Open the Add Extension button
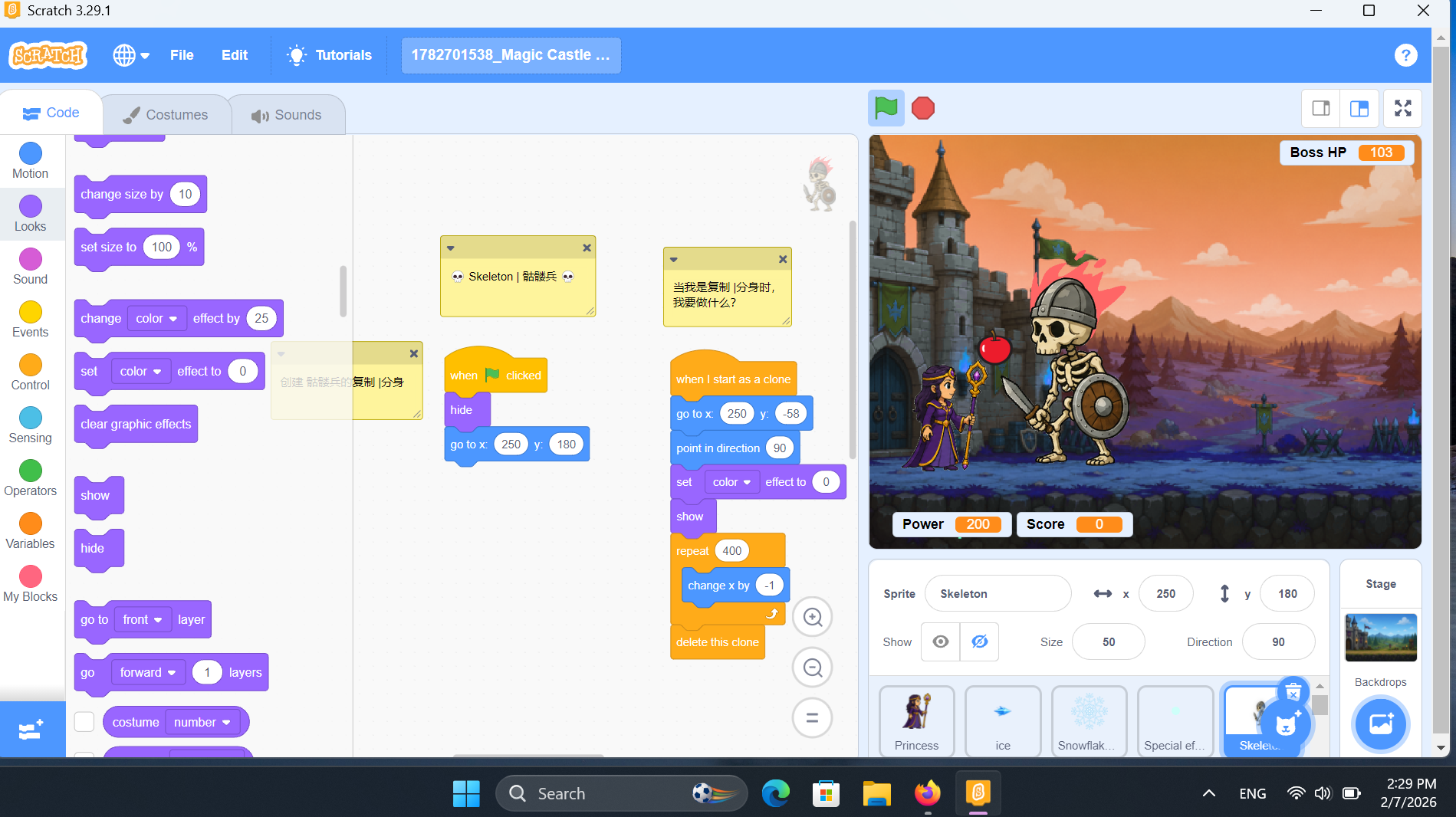Image resolution: width=1456 pixels, height=817 pixels. tap(32, 730)
